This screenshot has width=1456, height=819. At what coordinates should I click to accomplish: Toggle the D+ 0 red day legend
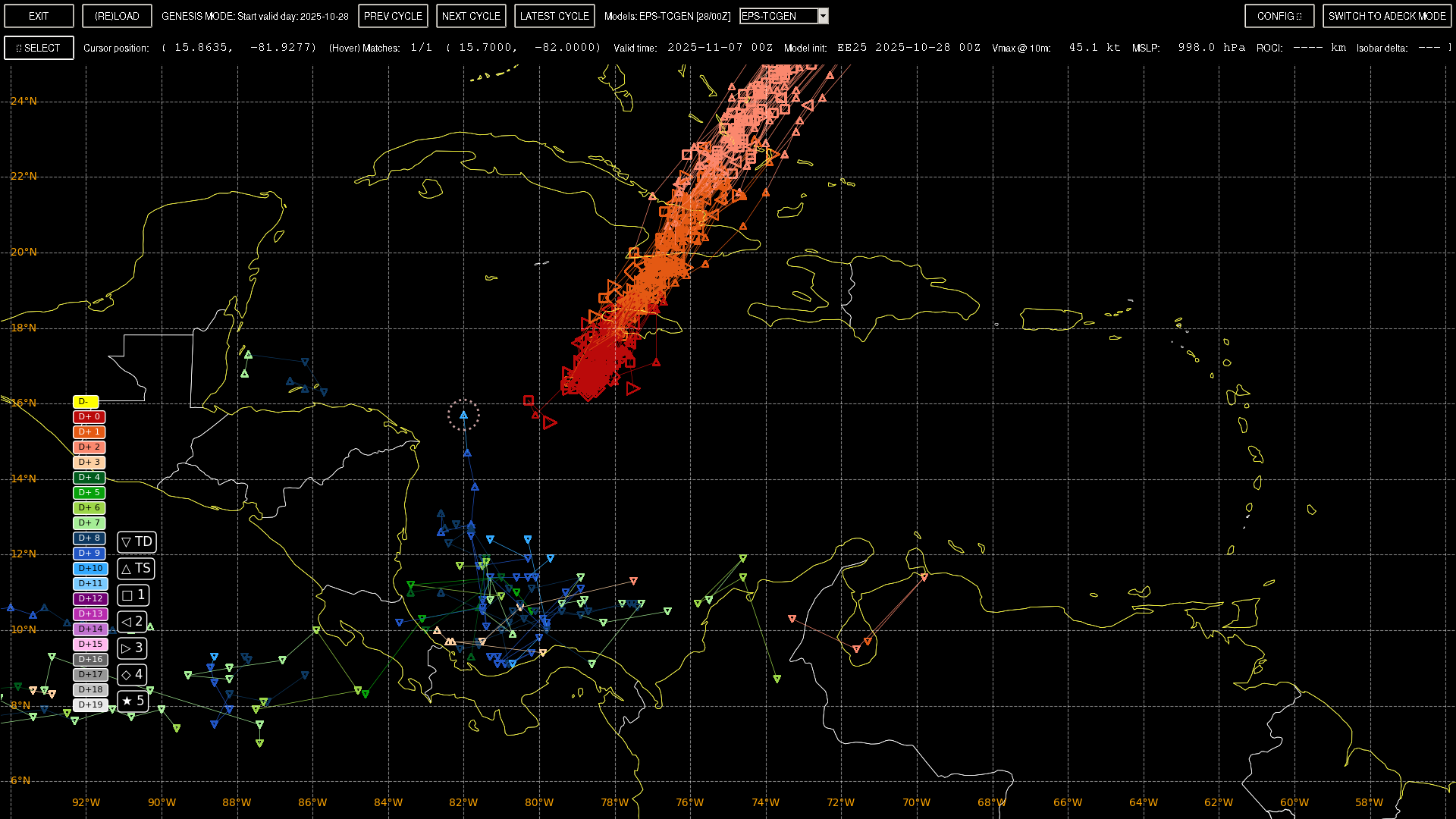[x=89, y=416]
